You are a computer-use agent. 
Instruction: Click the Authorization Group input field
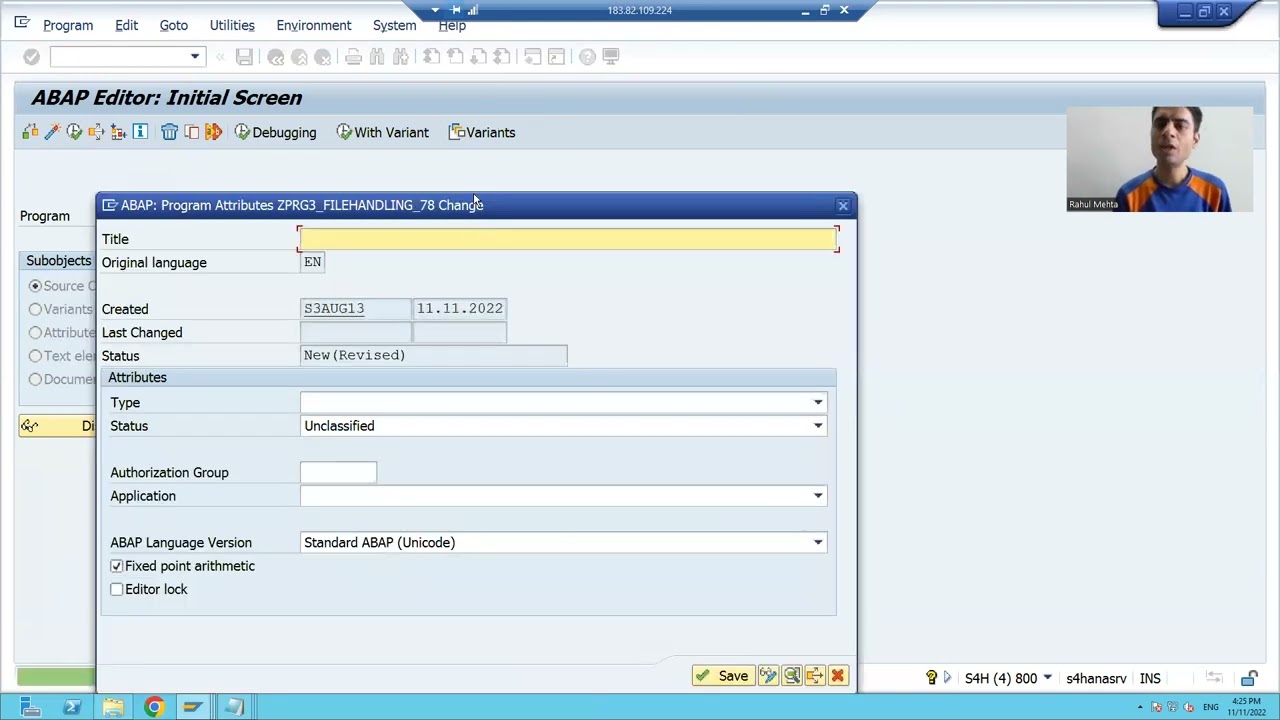[x=338, y=472]
